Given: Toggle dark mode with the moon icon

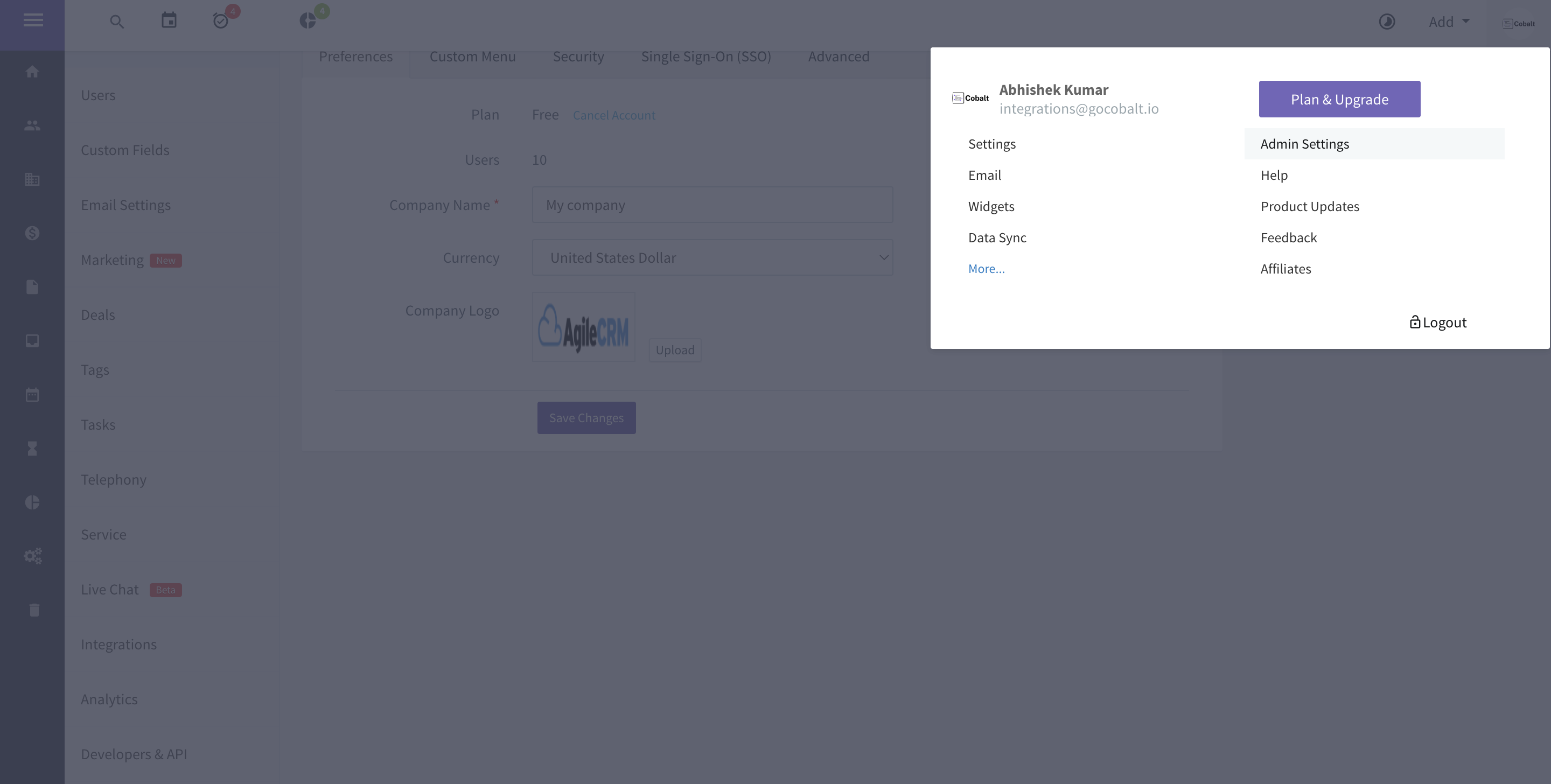Looking at the screenshot, I should coord(1387,21).
